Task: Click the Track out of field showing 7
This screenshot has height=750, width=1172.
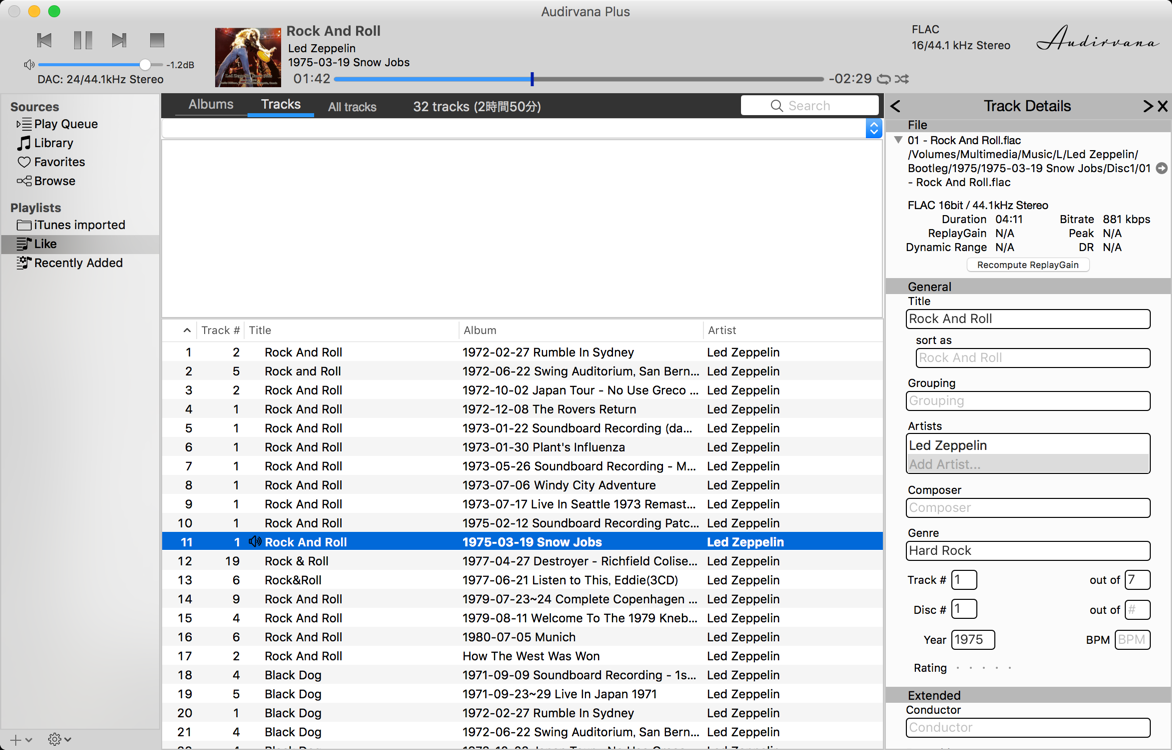Action: [x=1137, y=580]
